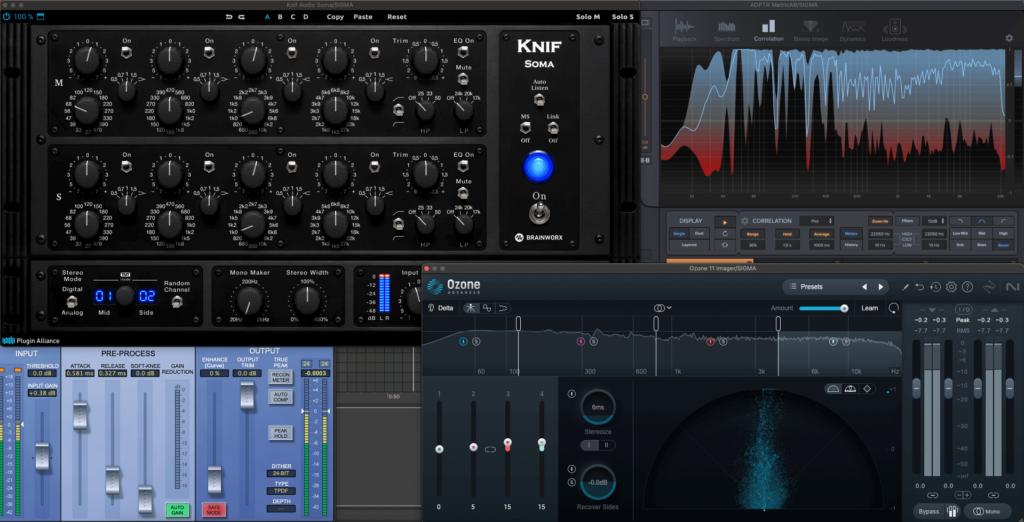1024x522 pixels.
Task: Open the Ozone channel mode dropdown
Action: 663,307
